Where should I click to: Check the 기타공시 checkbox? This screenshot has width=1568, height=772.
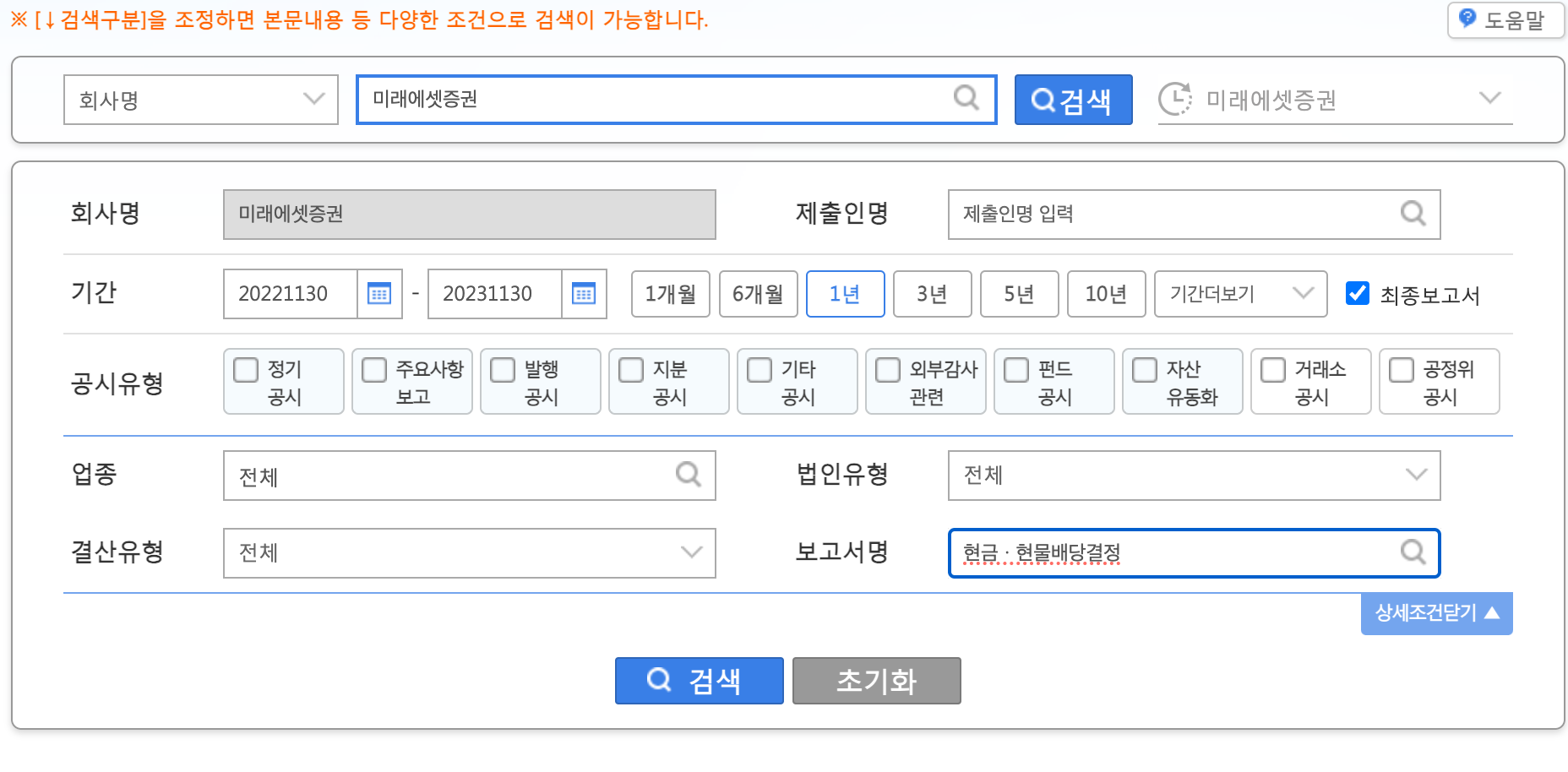click(759, 370)
